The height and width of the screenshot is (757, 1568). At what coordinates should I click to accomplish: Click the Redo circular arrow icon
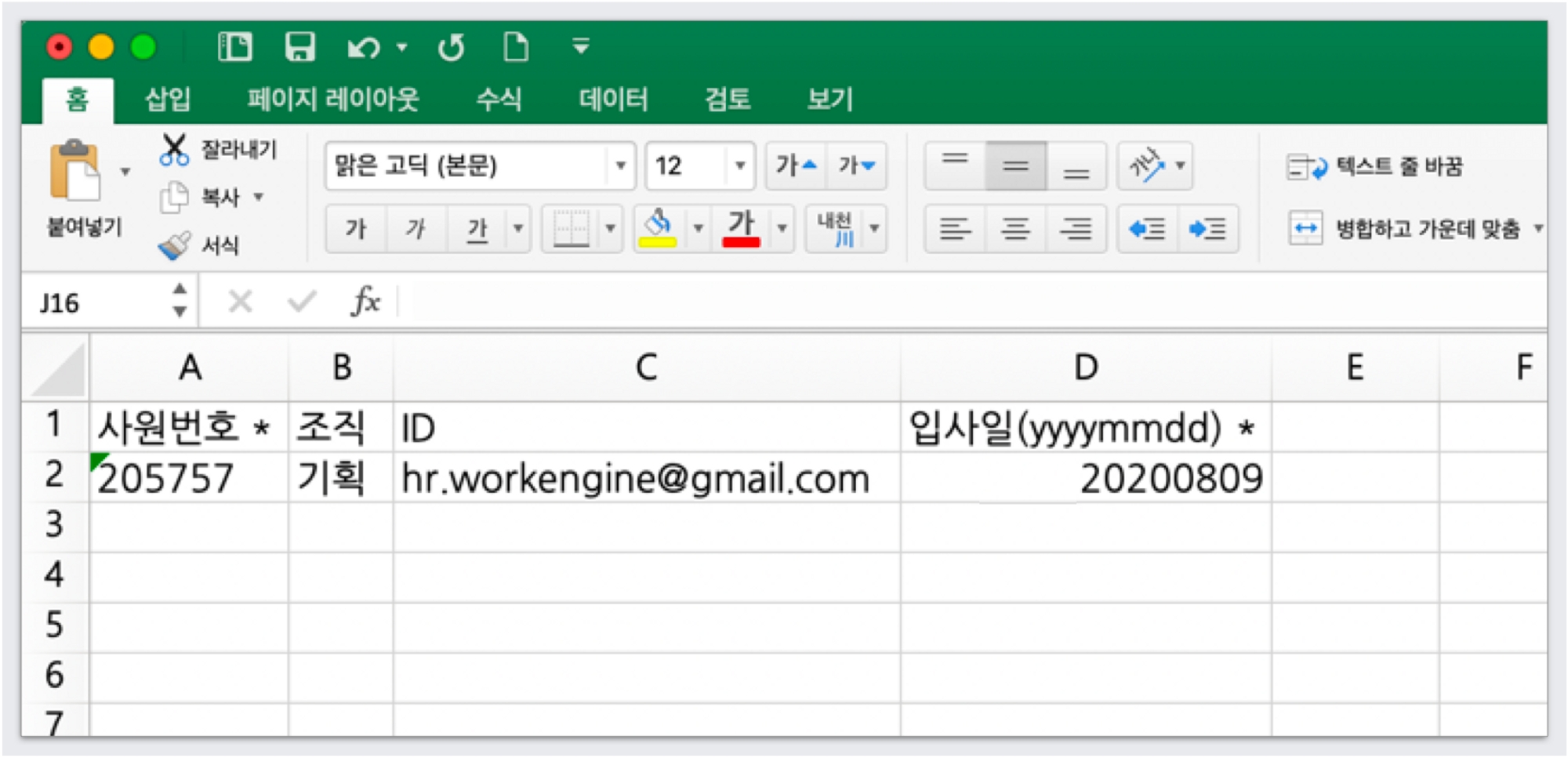click(x=452, y=48)
